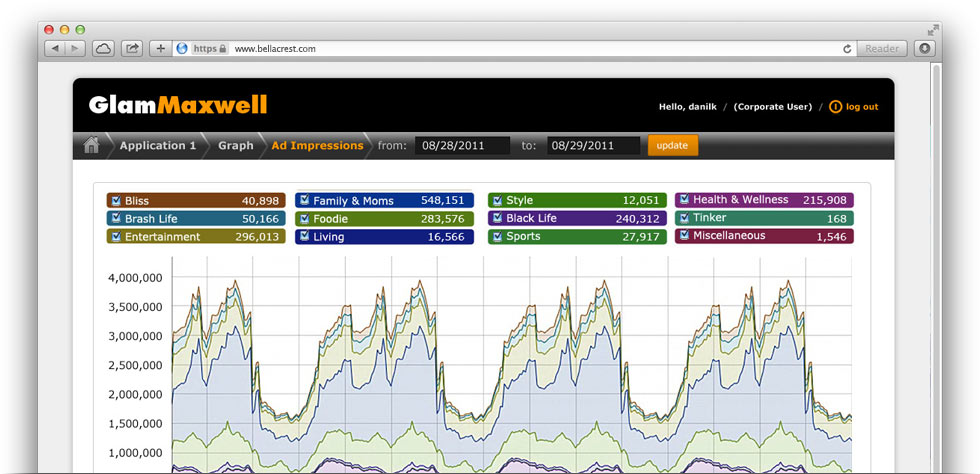Click the Living value 16,566

(x=447, y=238)
